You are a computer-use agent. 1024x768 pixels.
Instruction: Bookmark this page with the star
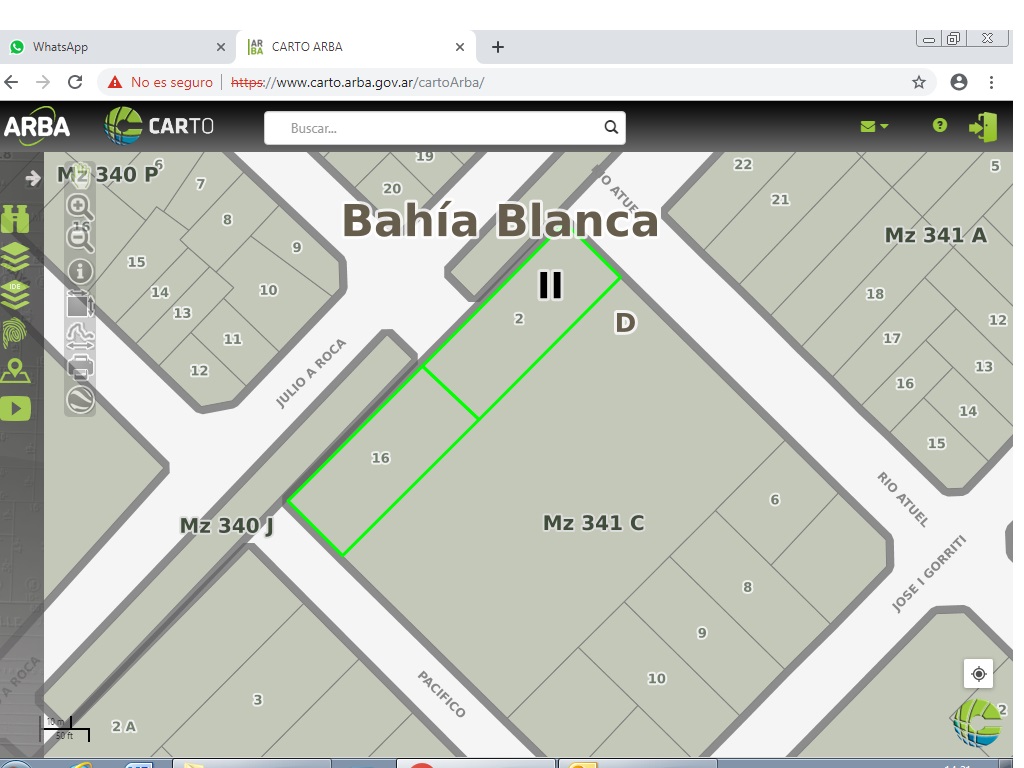[x=919, y=82]
